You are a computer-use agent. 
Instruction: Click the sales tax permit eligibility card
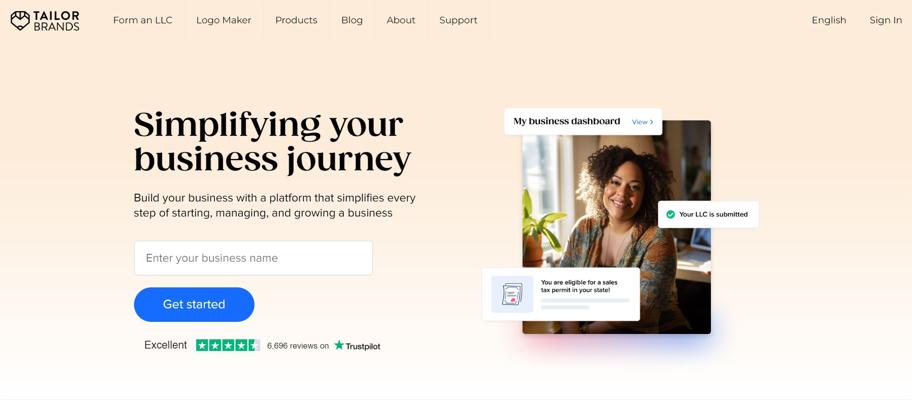click(561, 294)
